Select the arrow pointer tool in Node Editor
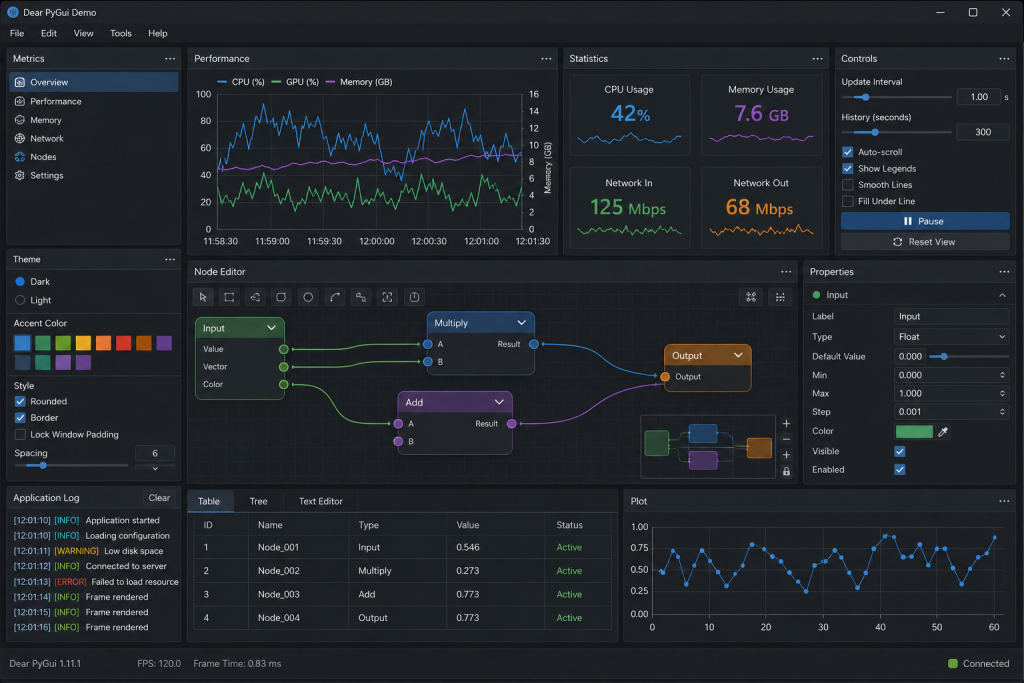 point(203,297)
